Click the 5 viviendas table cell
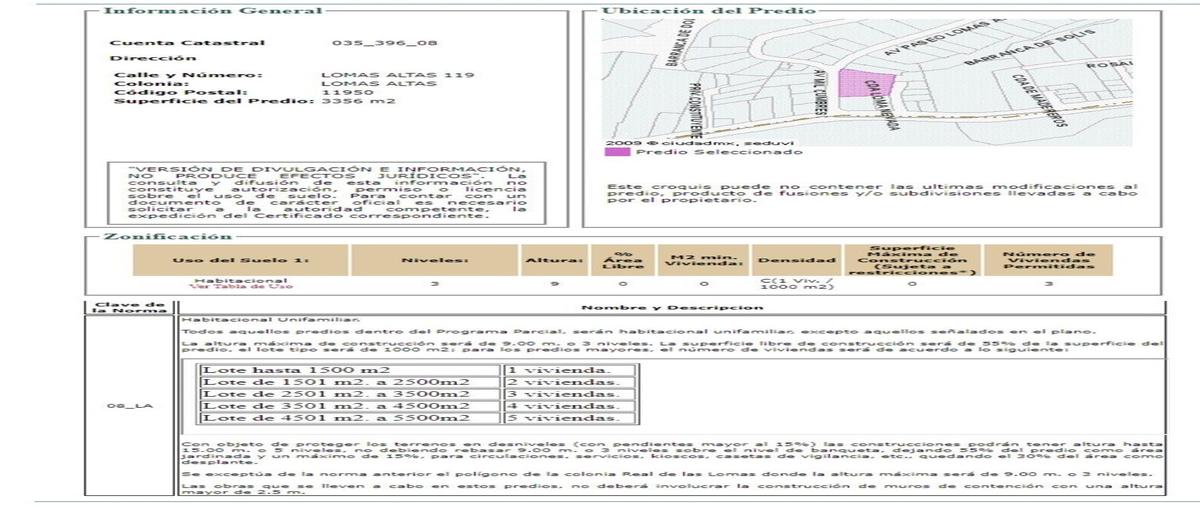Screen dimensions: 1200x507 coord(569,418)
